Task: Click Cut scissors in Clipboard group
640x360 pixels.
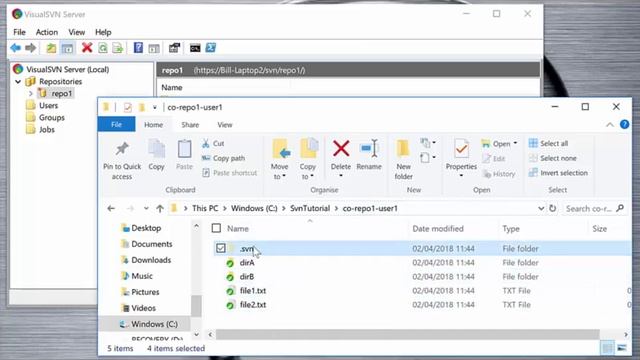Action: (x=206, y=143)
